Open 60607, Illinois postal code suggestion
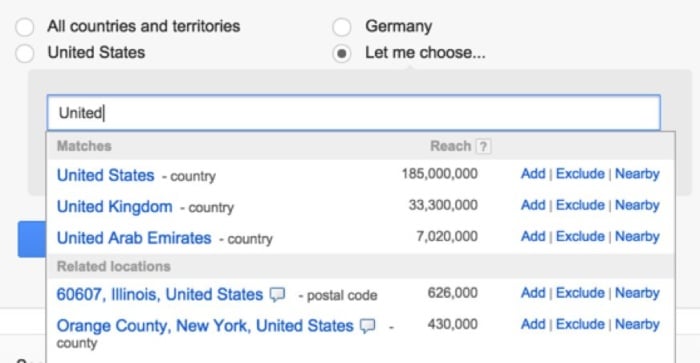Viewport: 700px width, 363px height. [160, 295]
